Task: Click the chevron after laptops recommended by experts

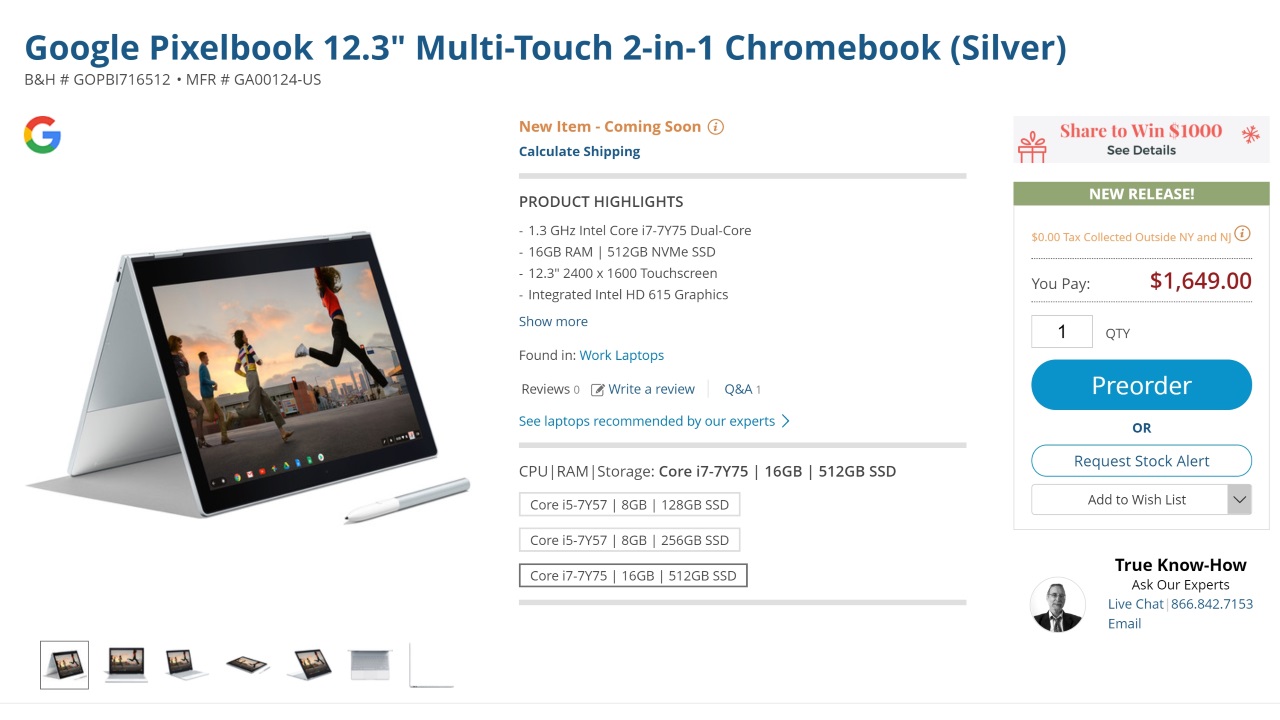Action: click(785, 421)
